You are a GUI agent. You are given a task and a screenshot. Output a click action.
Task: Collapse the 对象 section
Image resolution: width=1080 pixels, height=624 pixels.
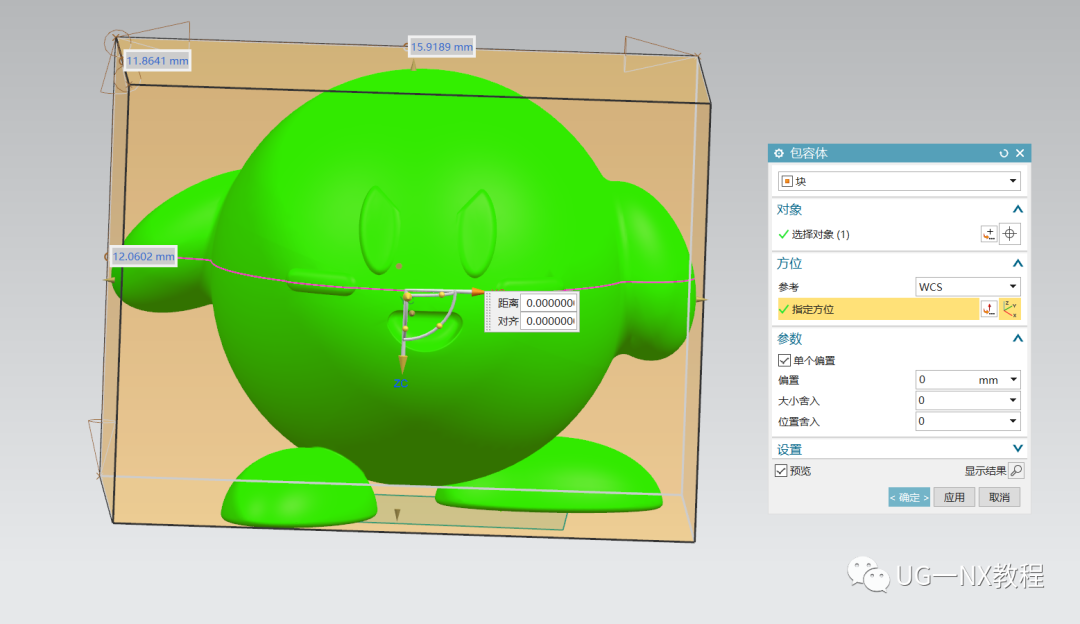click(1017, 209)
